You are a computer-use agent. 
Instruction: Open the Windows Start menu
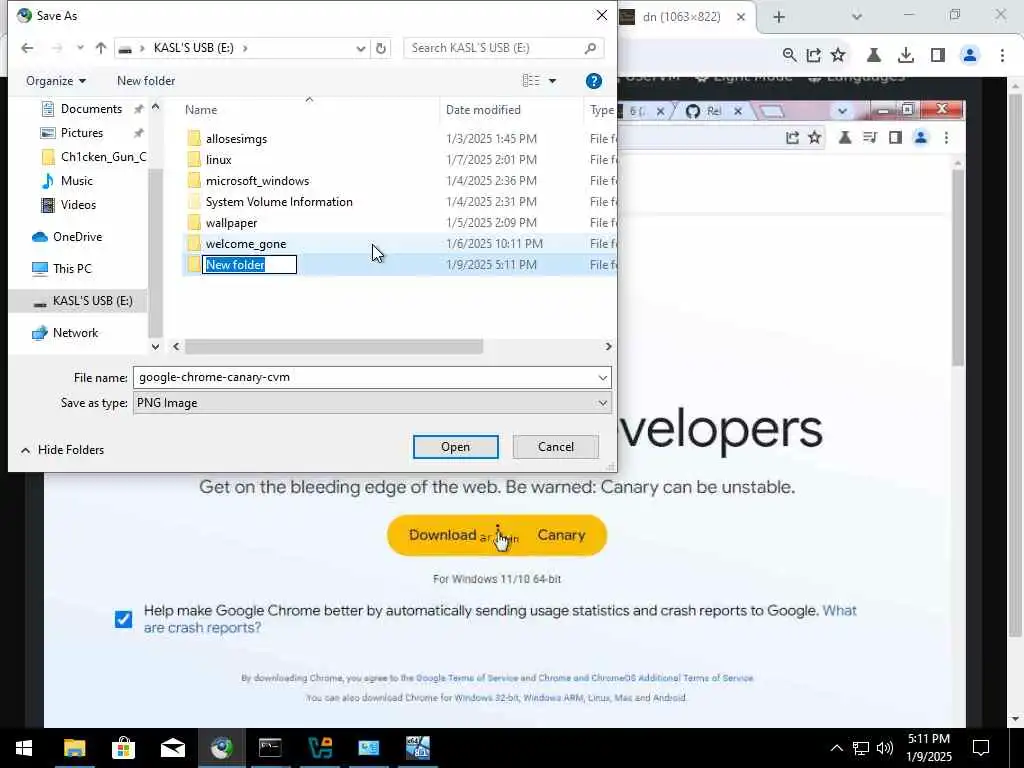tap(24, 748)
